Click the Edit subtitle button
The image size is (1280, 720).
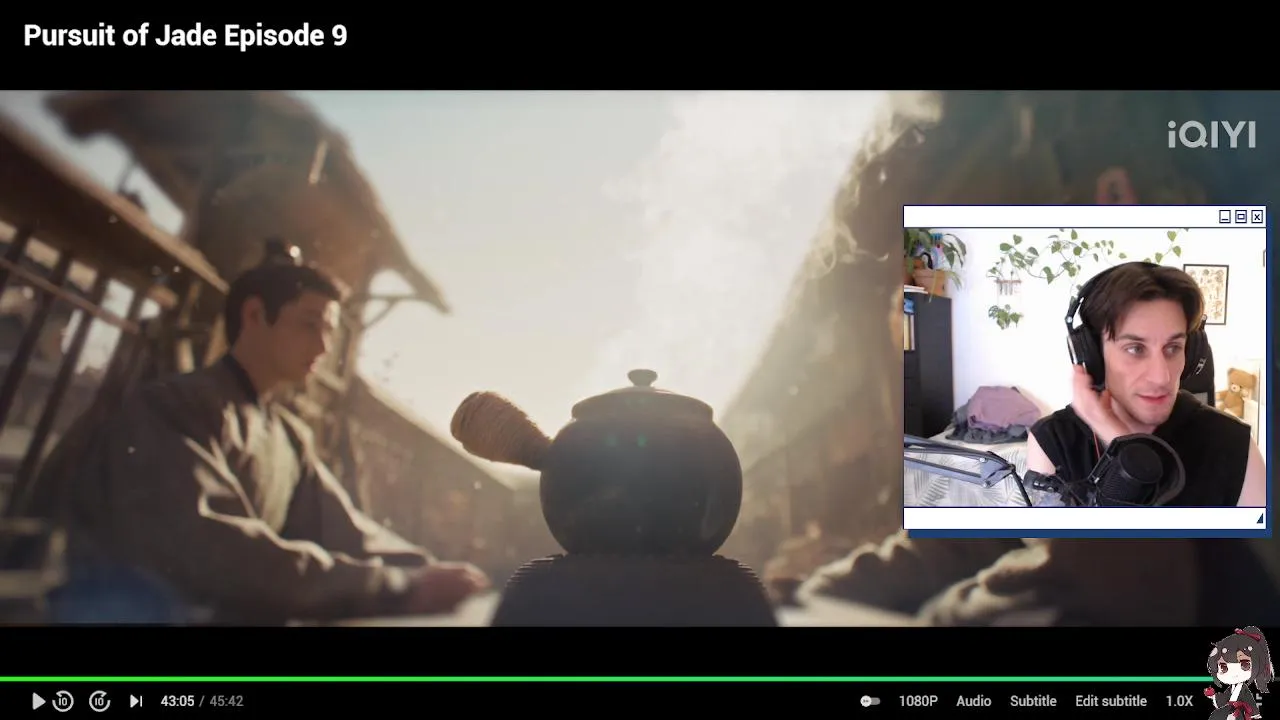1111,701
